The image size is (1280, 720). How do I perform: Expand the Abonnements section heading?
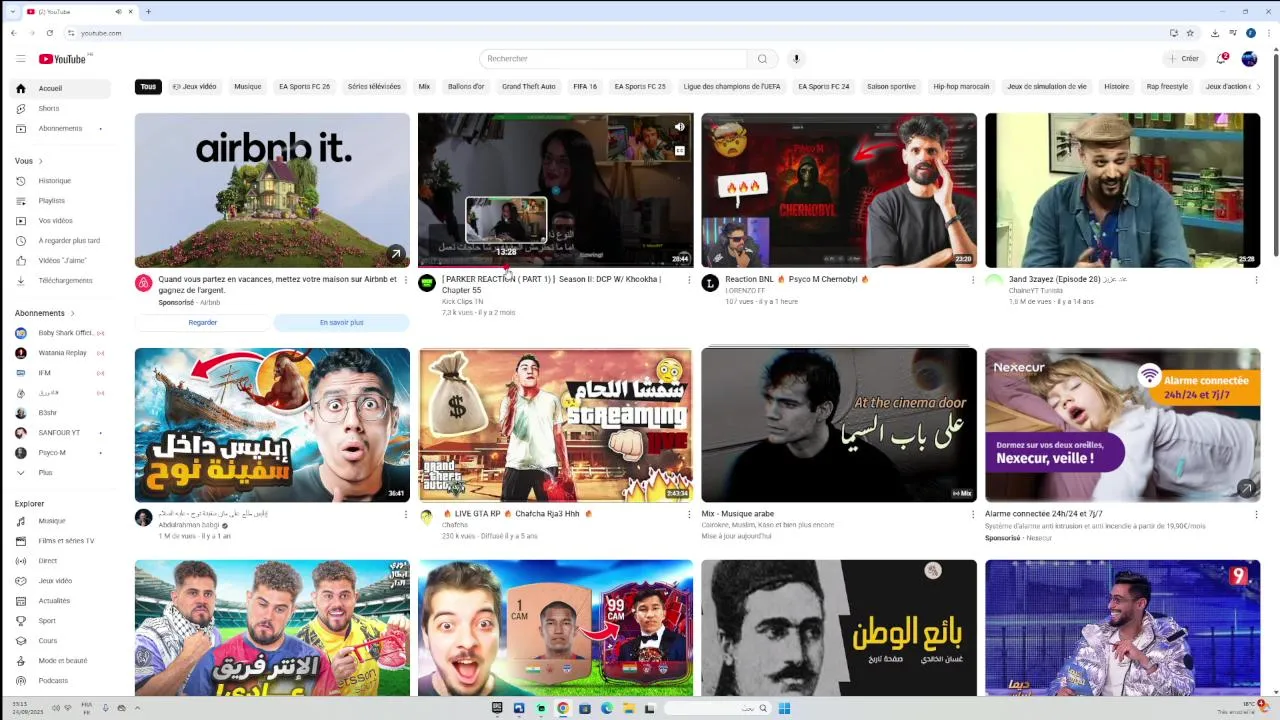click(x=45, y=313)
